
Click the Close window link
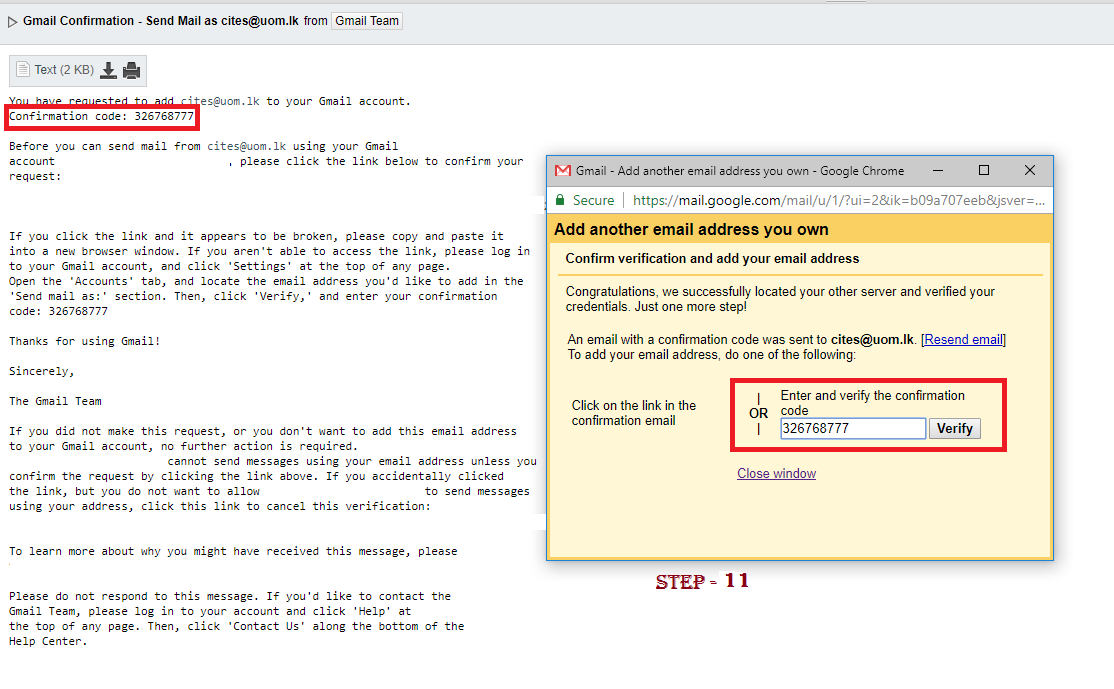click(x=776, y=474)
